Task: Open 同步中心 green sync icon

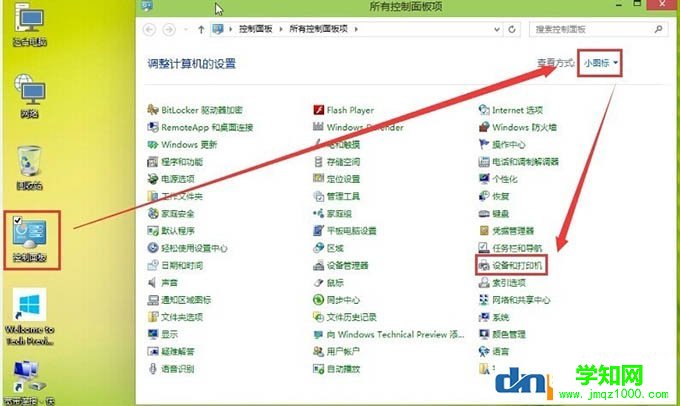Action: point(318,300)
